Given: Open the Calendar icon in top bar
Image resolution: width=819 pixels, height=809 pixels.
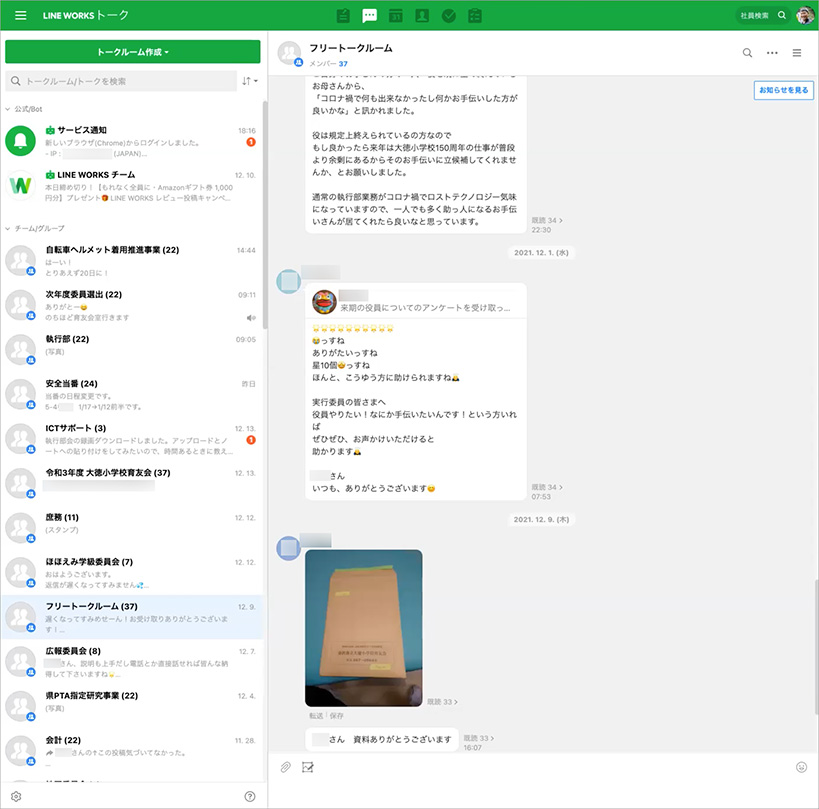Looking at the screenshot, I should 396,16.
